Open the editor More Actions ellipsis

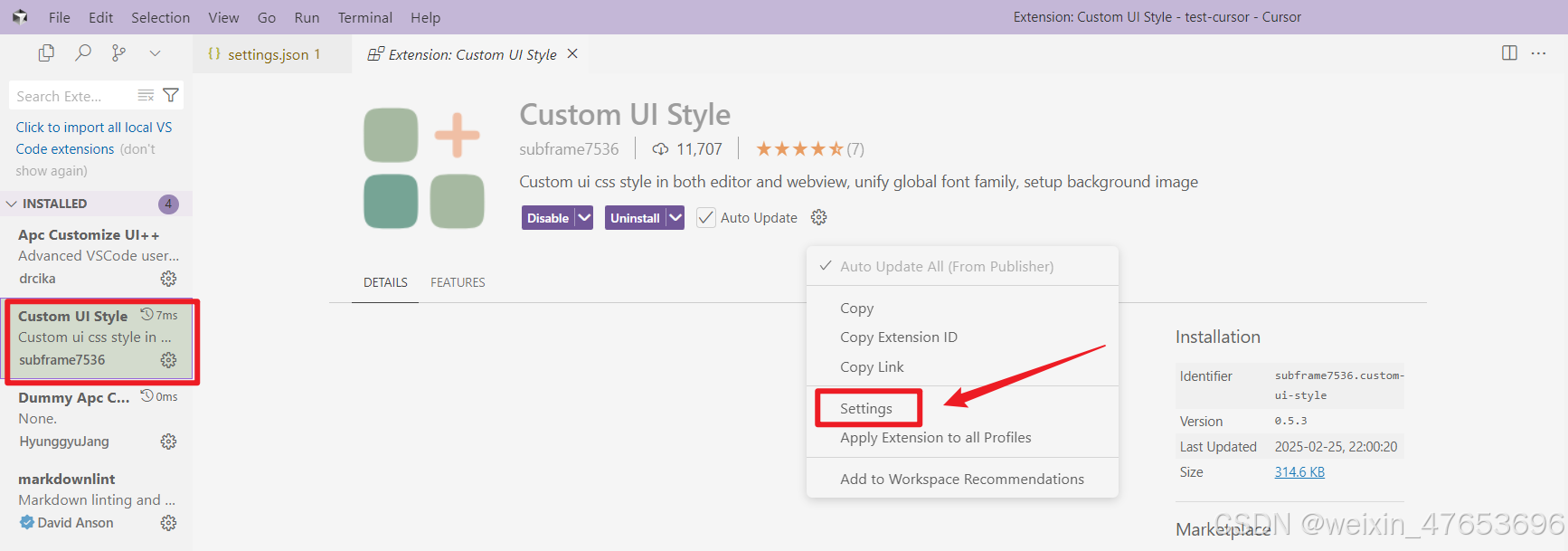(x=1538, y=53)
